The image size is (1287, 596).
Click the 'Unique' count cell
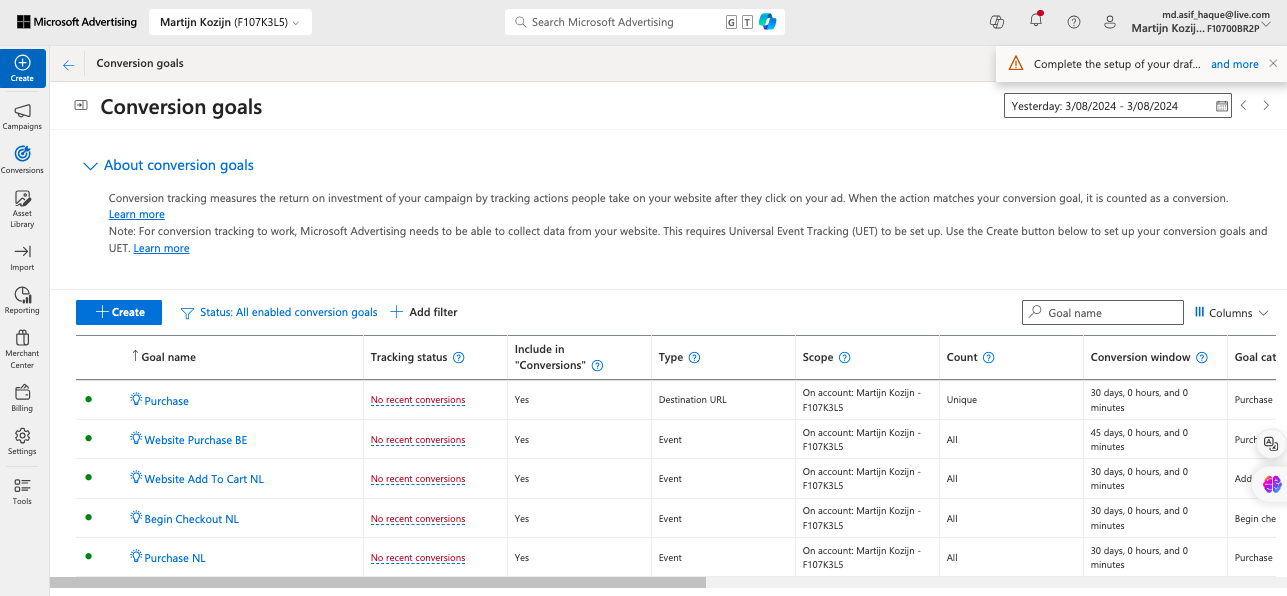click(962, 400)
